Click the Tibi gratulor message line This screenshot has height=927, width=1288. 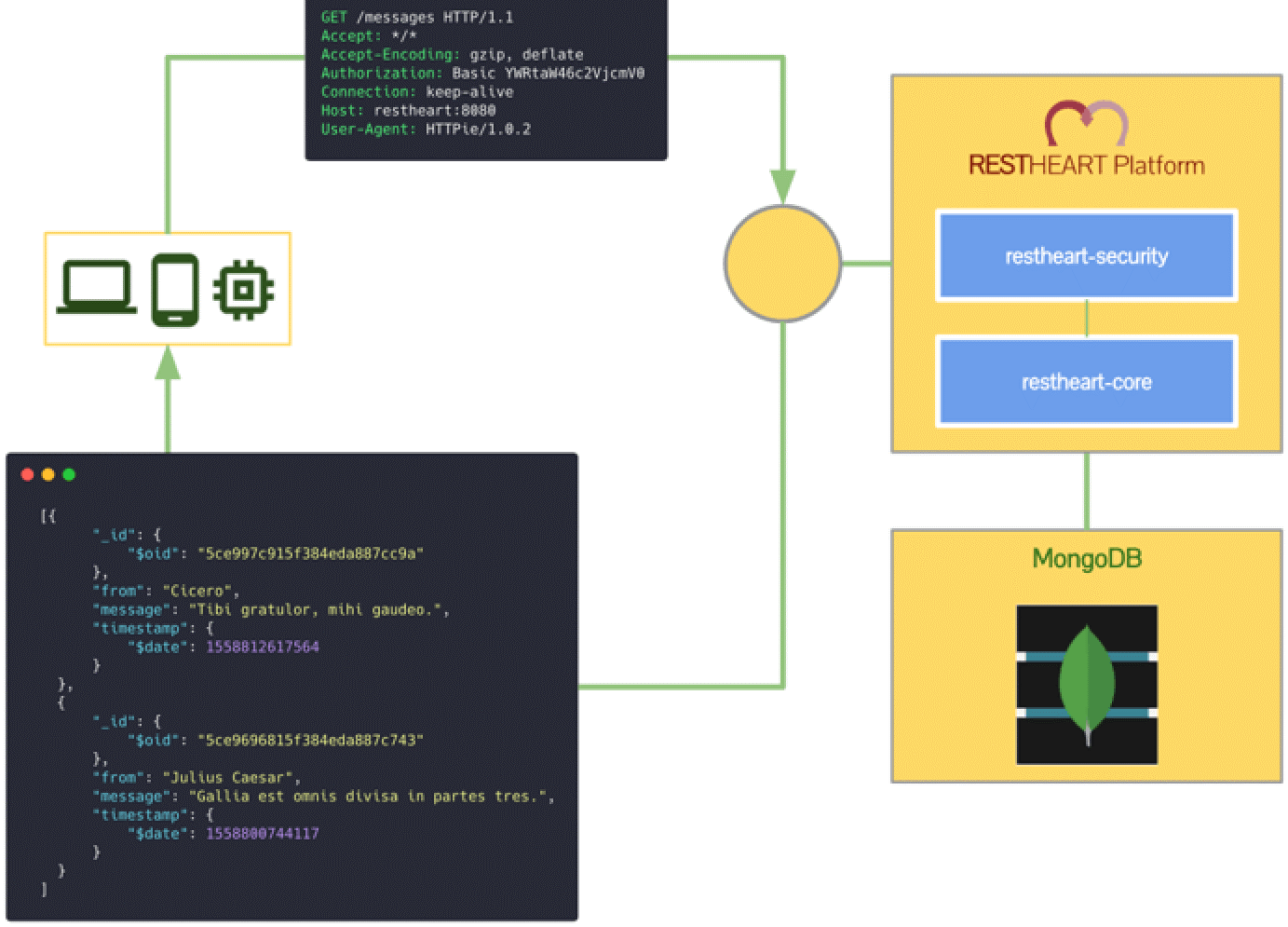coord(271,610)
